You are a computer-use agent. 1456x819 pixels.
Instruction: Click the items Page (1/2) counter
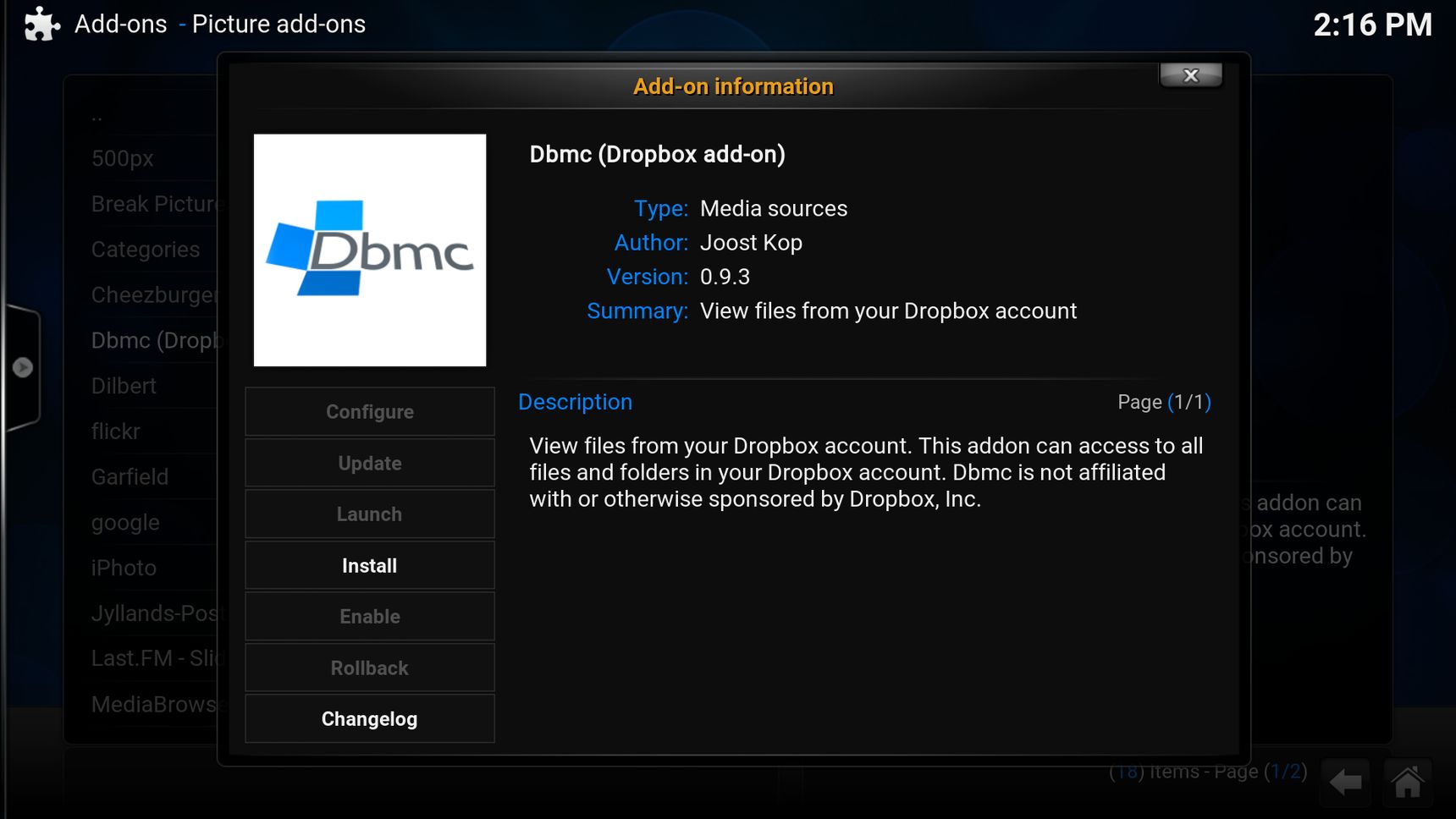[1208, 772]
